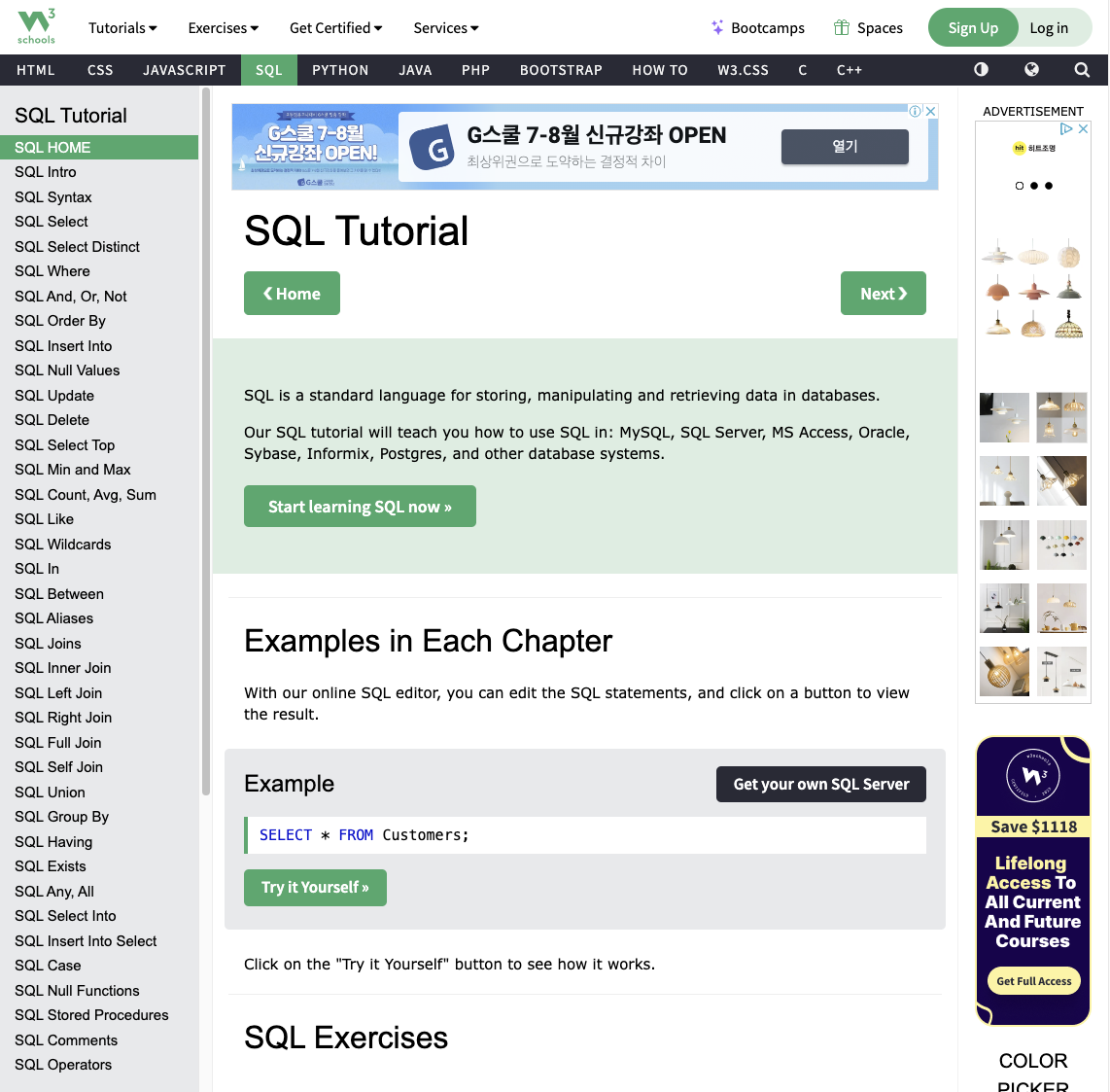Switch to the JAVASCRIPT tab
This screenshot has height=1092, width=1110.
pyautogui.click(x=184, y=70)
